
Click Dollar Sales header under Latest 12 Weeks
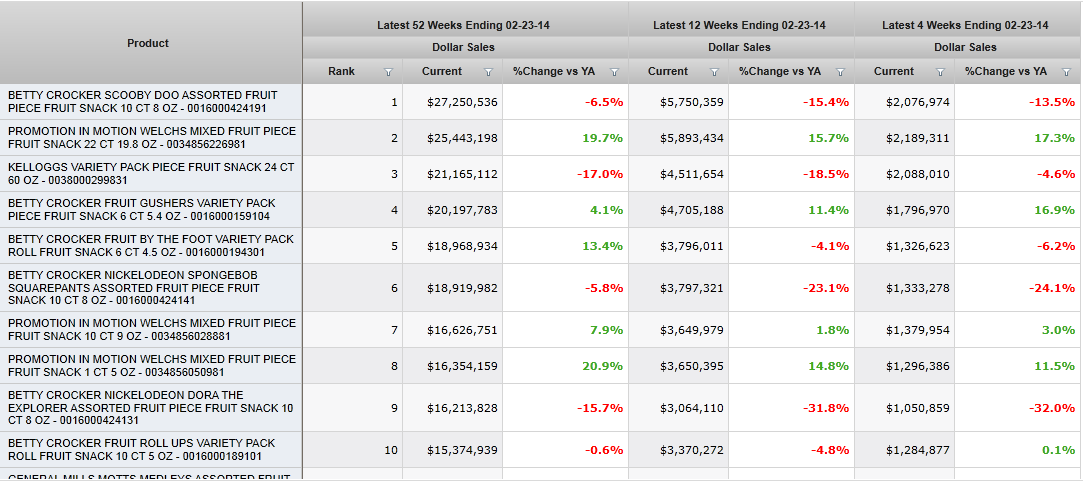click(739, 47)
